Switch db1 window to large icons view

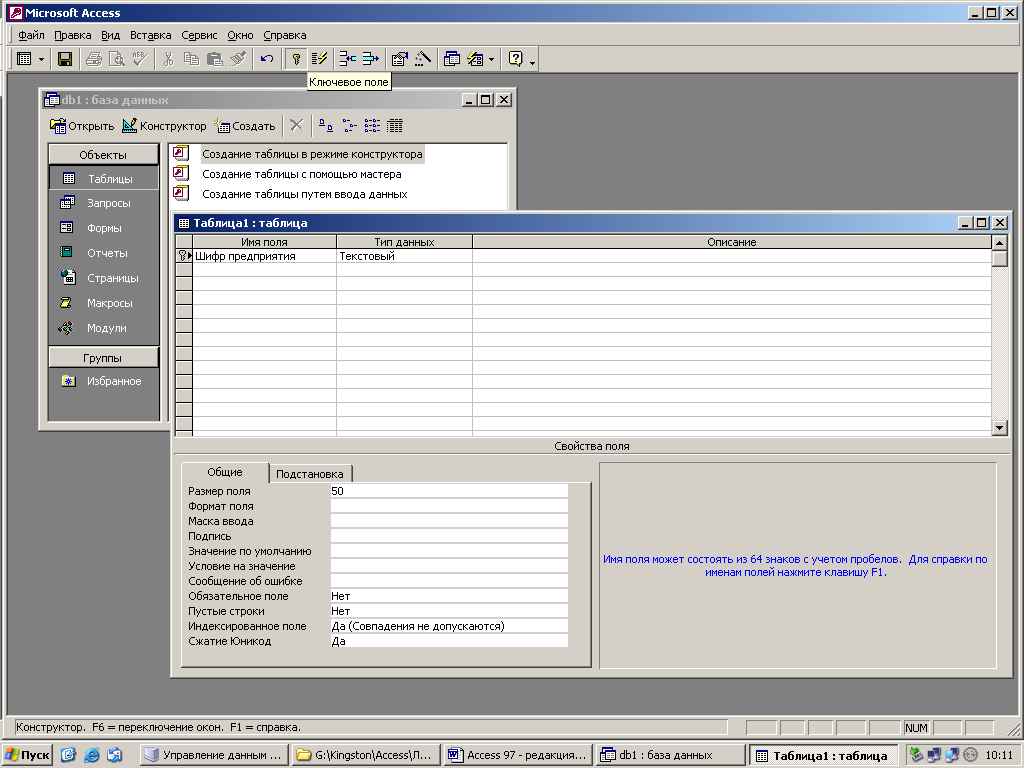click(x=326, y=125)
